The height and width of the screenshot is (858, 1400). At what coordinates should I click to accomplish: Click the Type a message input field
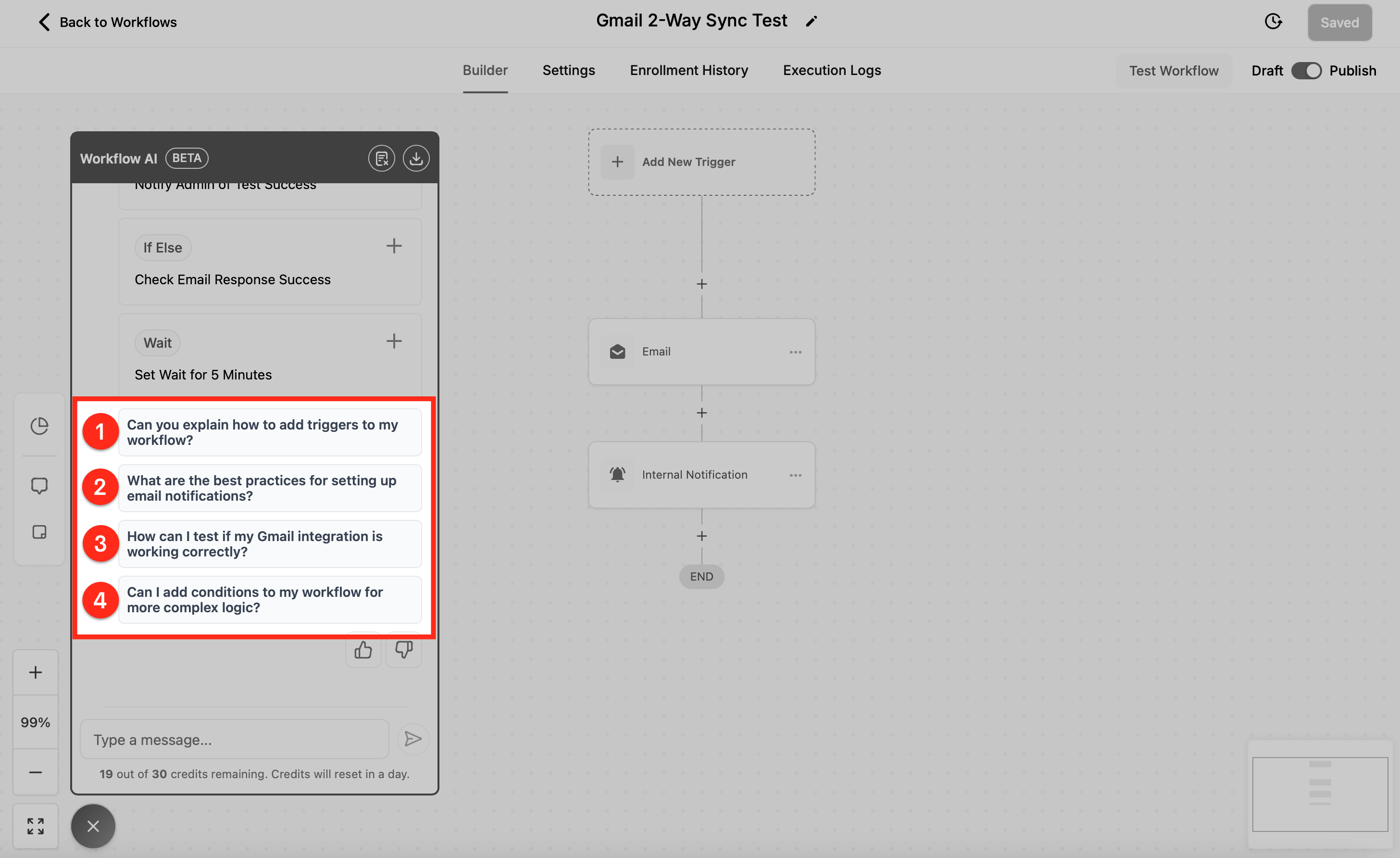tap(234, 739)
